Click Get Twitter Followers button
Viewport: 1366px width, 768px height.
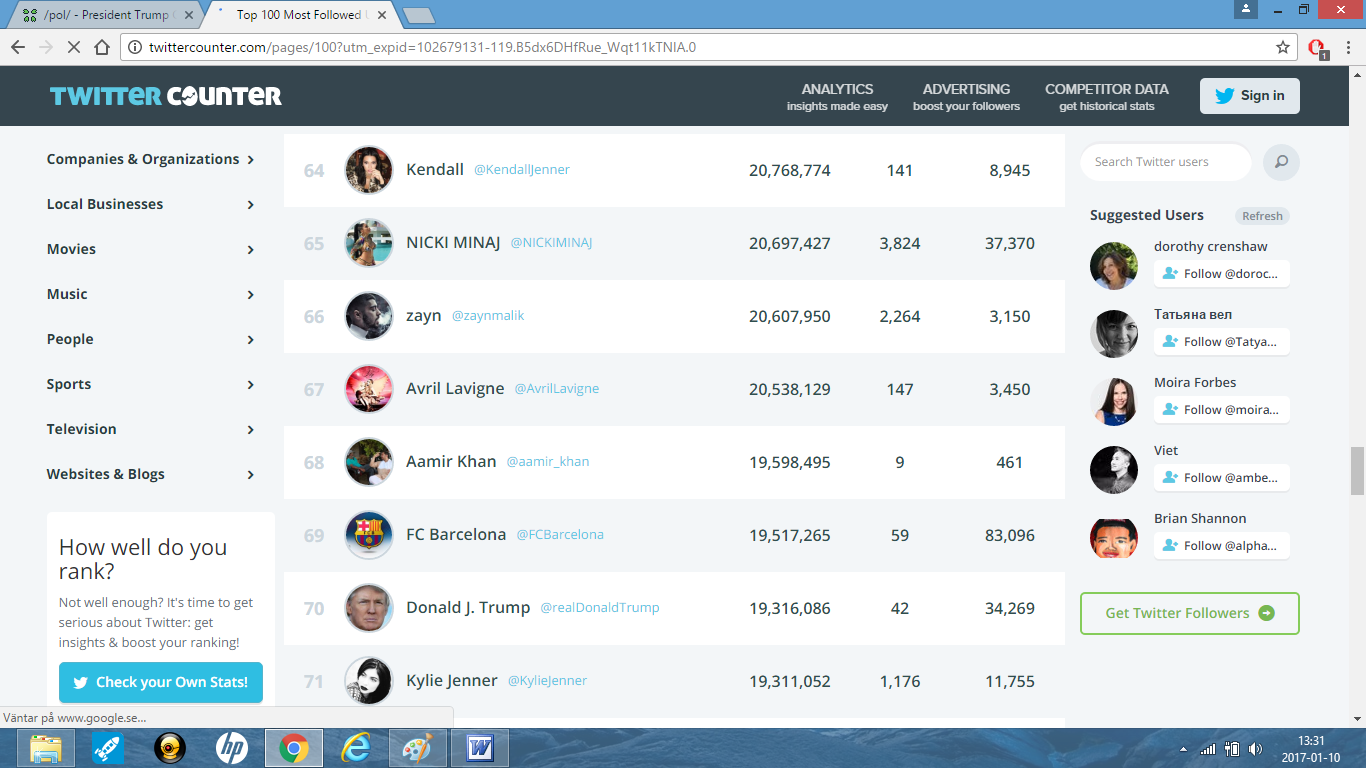pos(1190,613)
